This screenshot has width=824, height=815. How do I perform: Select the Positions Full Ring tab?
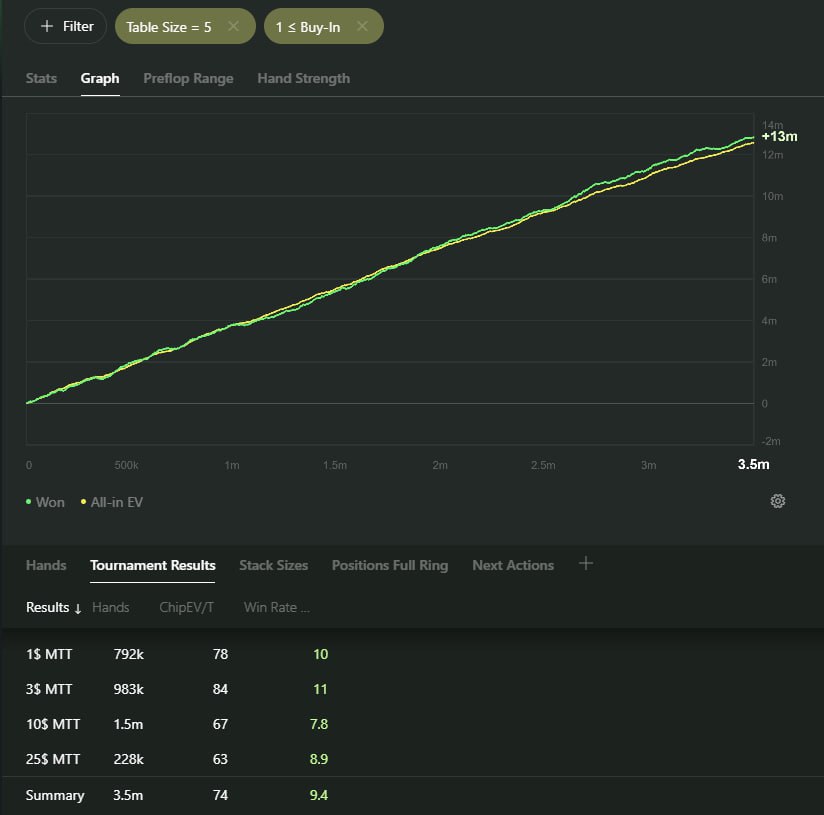(389, 565)
